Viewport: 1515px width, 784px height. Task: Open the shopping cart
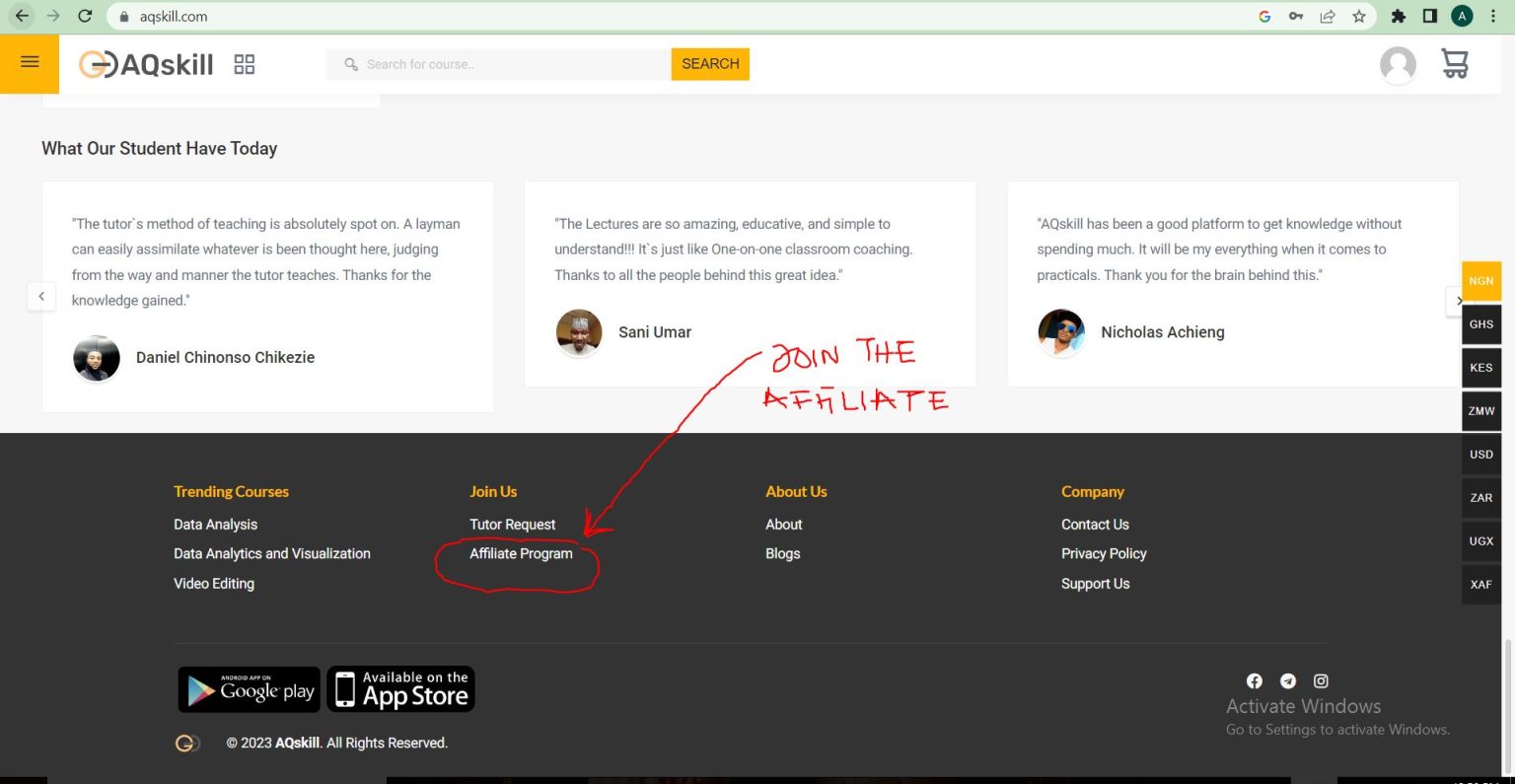click(x=1454, y=63)
